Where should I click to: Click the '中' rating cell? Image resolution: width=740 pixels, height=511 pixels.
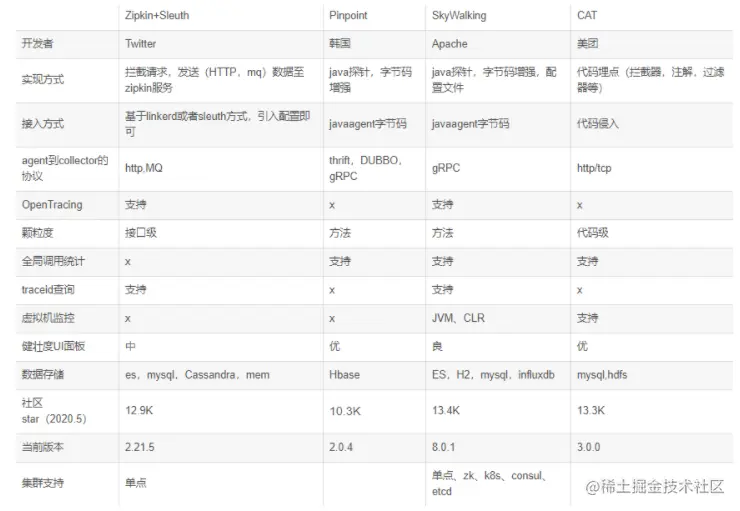coord(130,346)
